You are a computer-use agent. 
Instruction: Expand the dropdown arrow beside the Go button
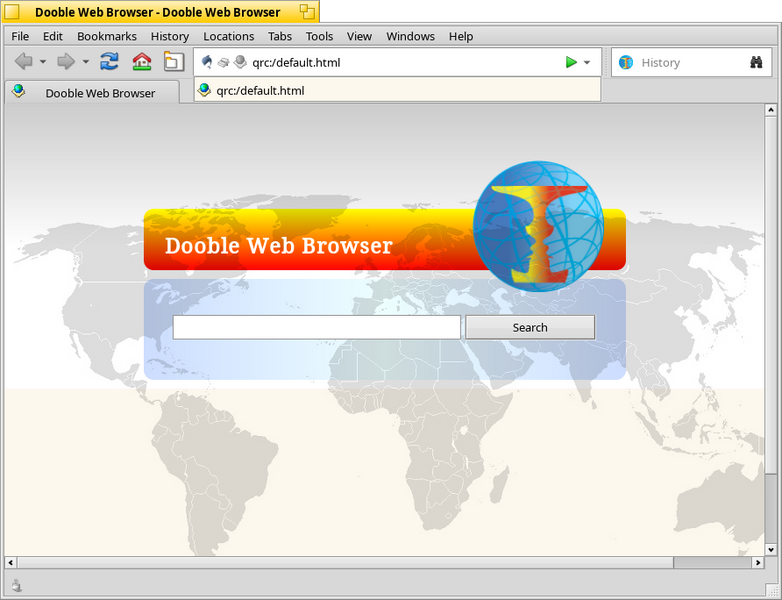pos(587,62)
